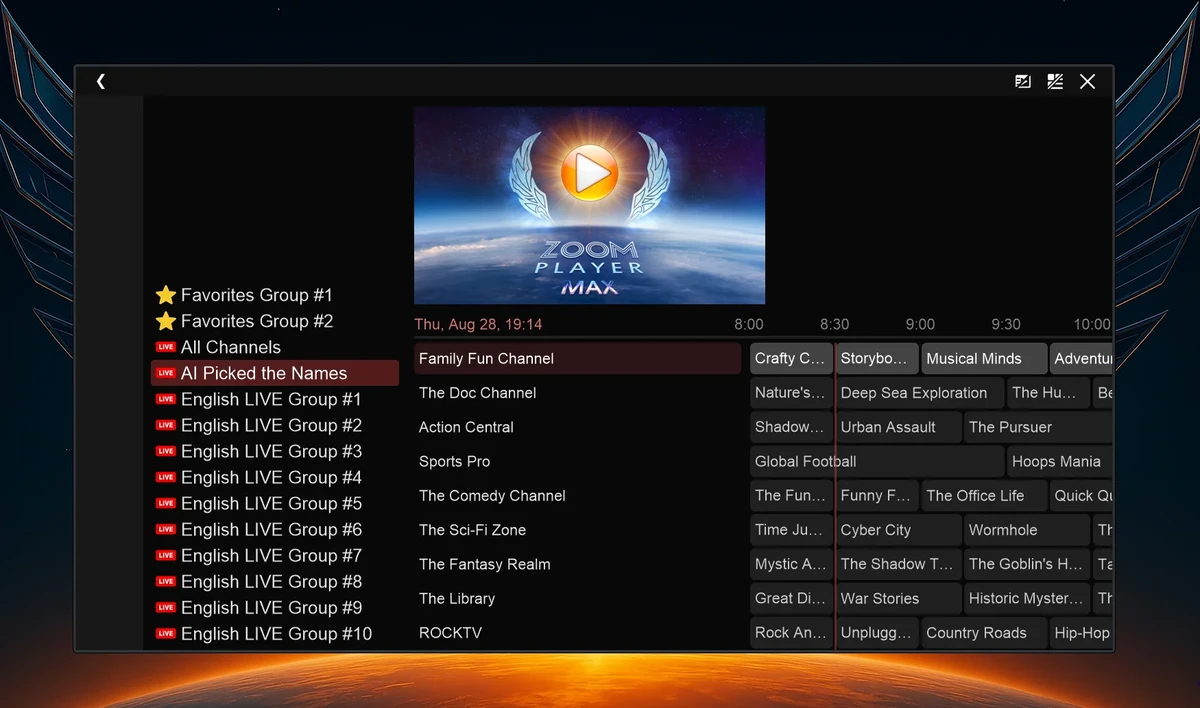Select The Goblin's H… program
The image size is (1200, 708).
(1027, 564)
